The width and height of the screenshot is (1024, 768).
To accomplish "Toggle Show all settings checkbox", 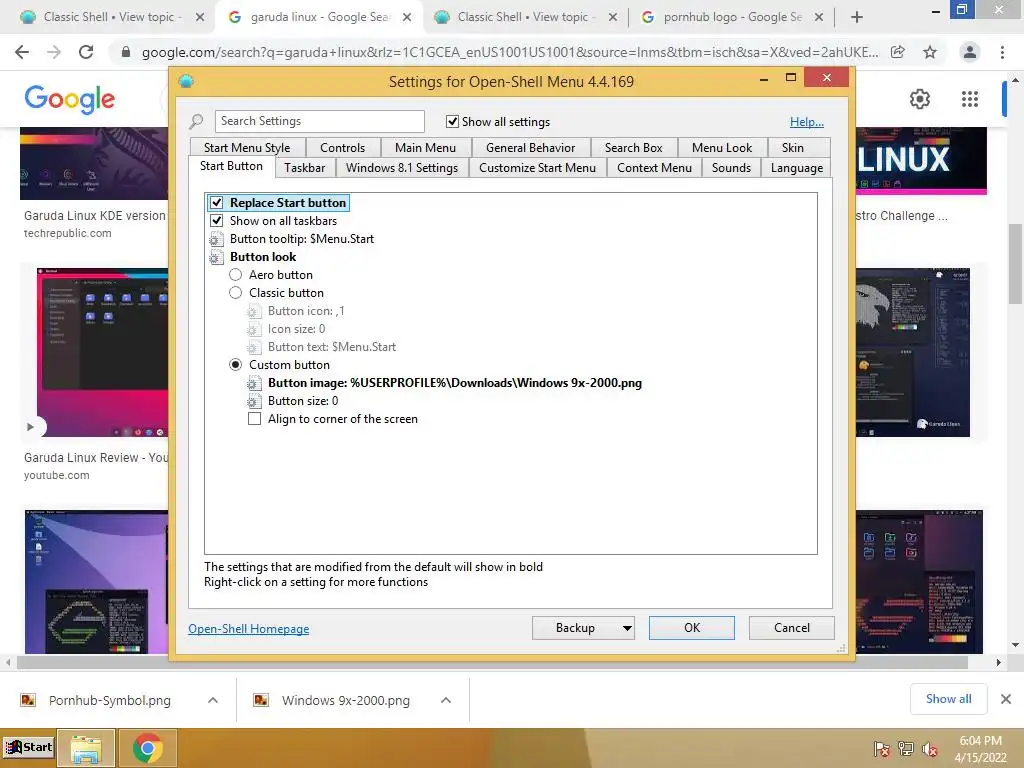I will (x=452, y=121).
